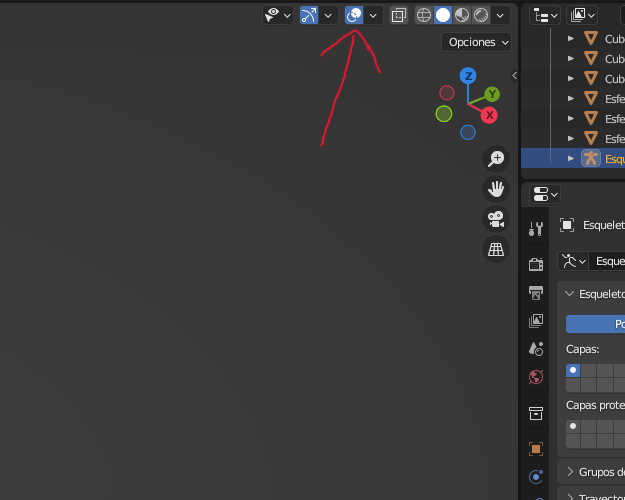This screenshot has height=500, width=625.
Task: Browse armature data-block dropdown
Action: click(573, 261)
